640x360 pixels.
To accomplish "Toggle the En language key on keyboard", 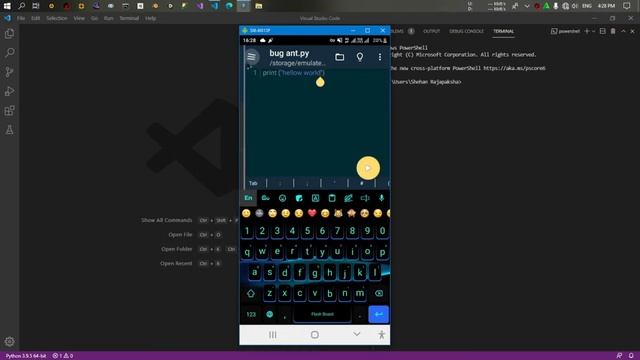I will pyautogui.click(x=248, y=198).
